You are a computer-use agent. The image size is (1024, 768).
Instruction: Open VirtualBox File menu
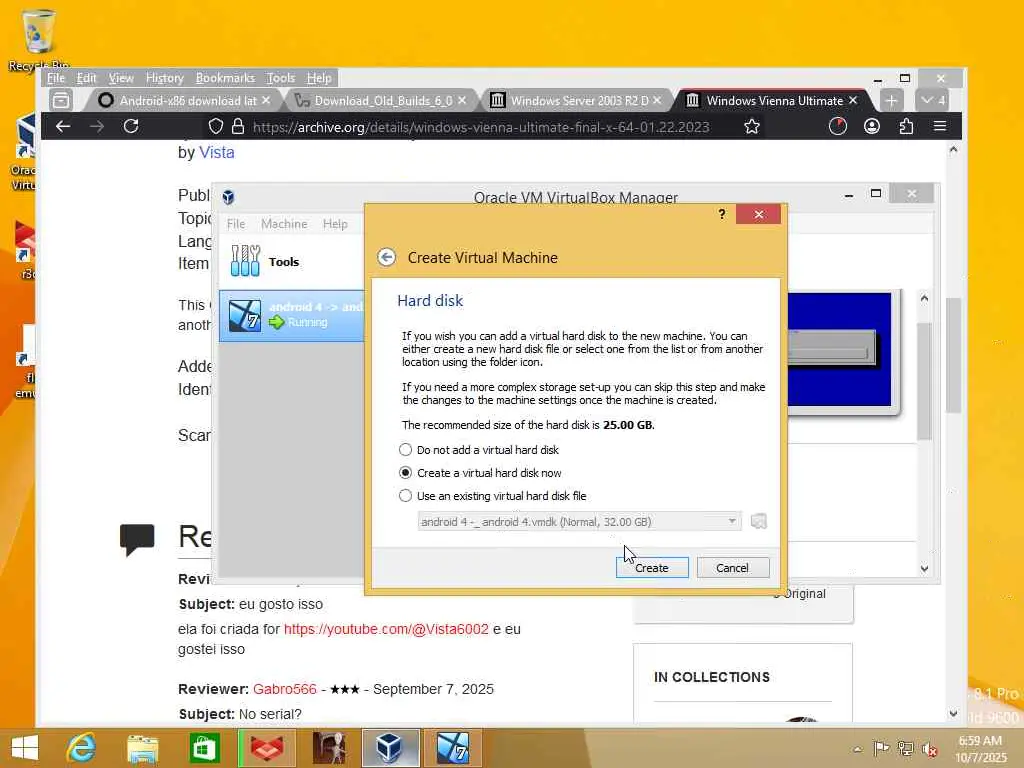(236, 224)
